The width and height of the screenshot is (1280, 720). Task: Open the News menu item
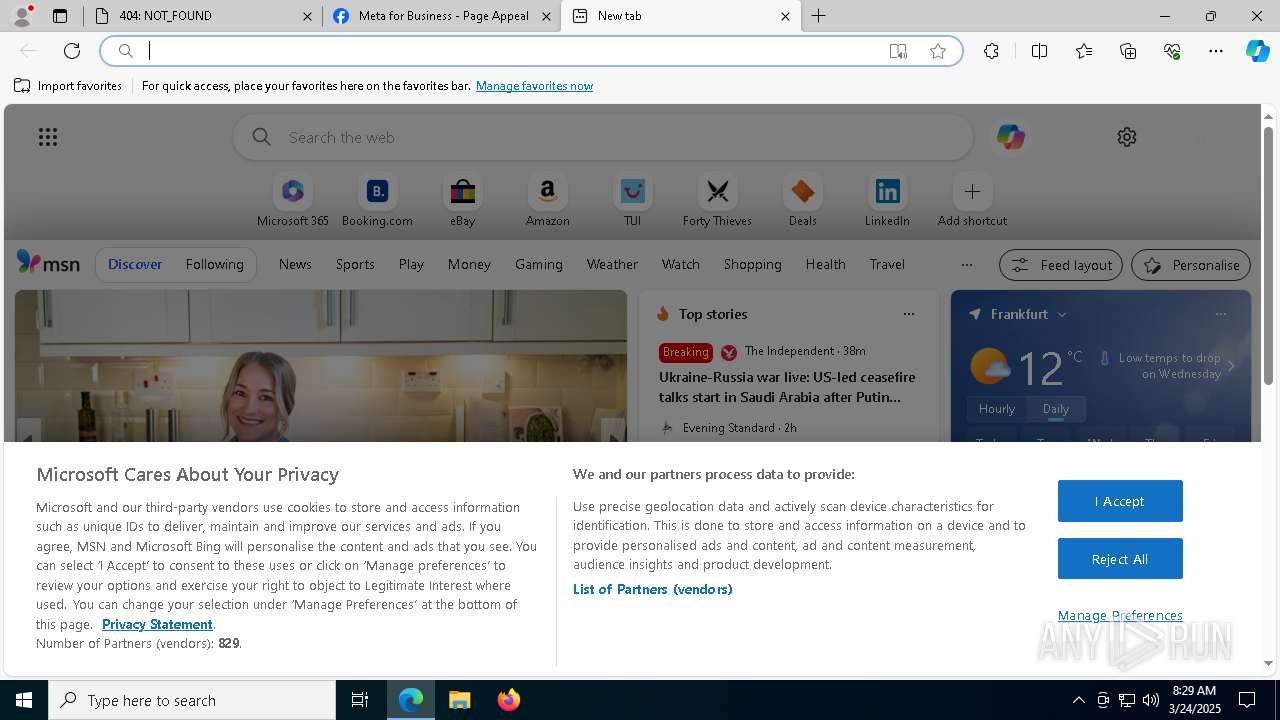pyautogui.click(x=295, y=264)
